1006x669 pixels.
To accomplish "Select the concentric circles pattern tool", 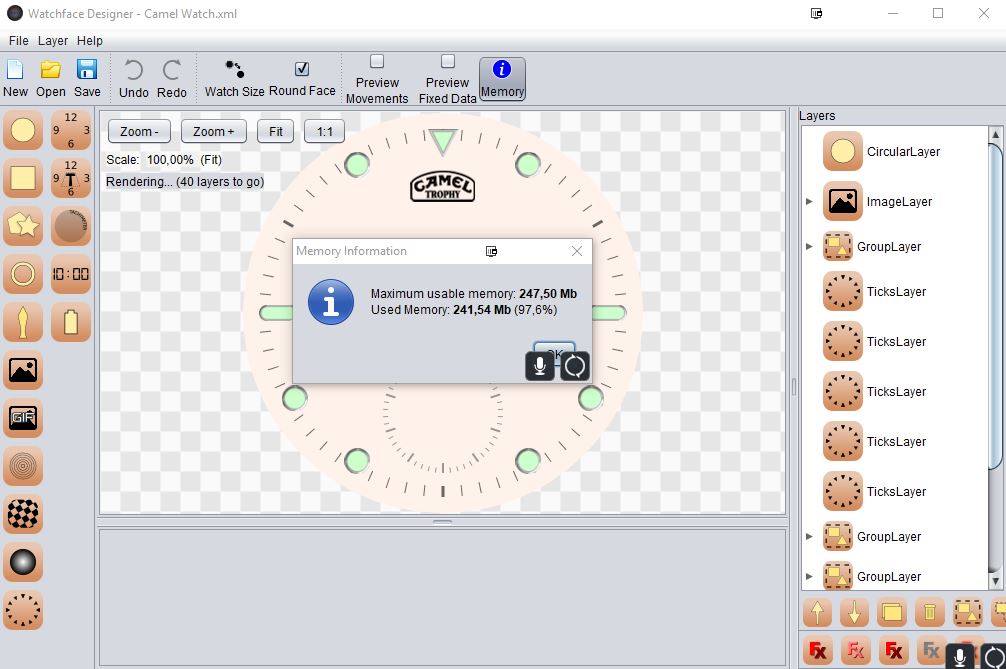I will click(23, 466).
